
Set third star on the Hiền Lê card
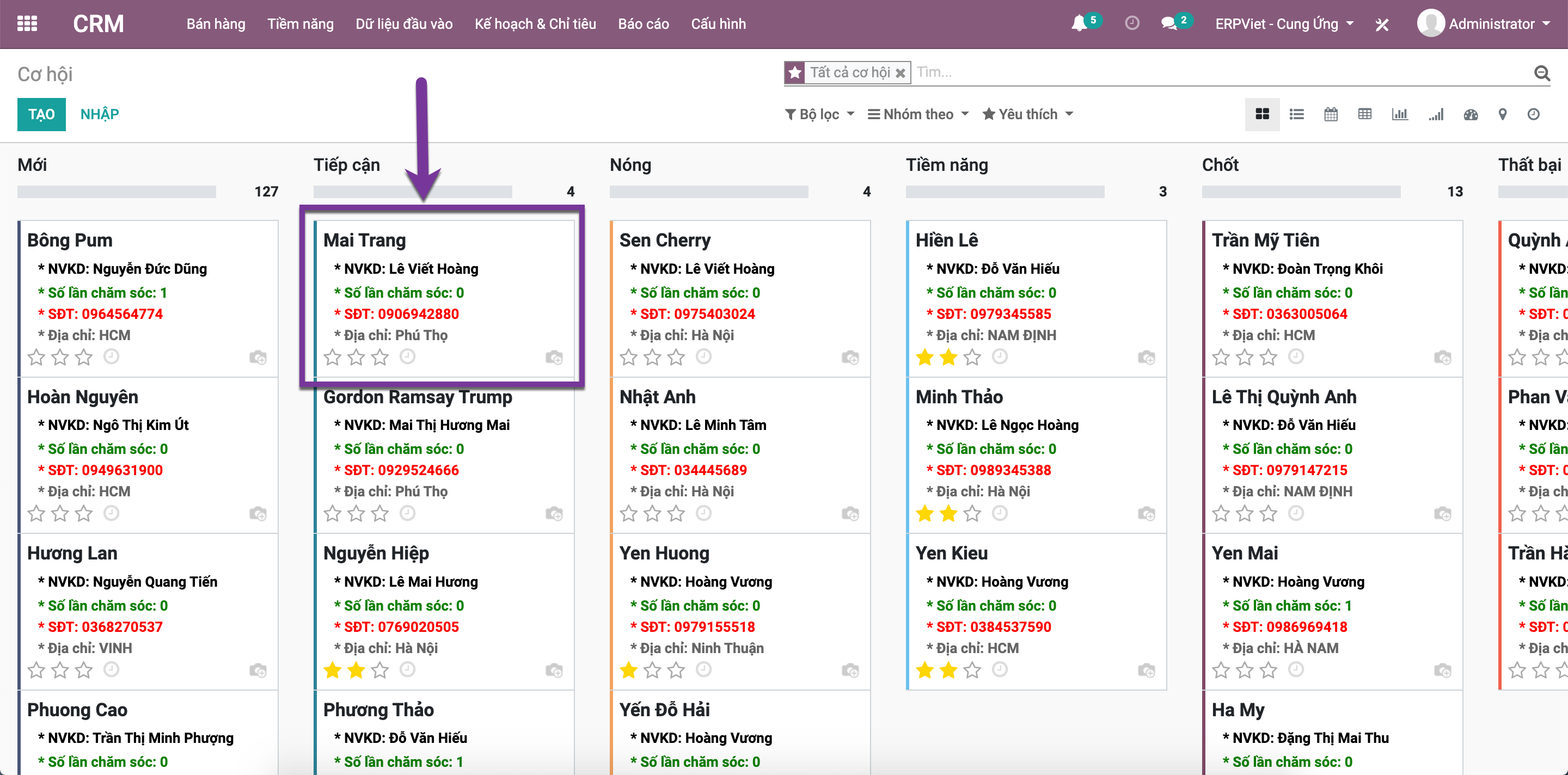click(972, 357)
